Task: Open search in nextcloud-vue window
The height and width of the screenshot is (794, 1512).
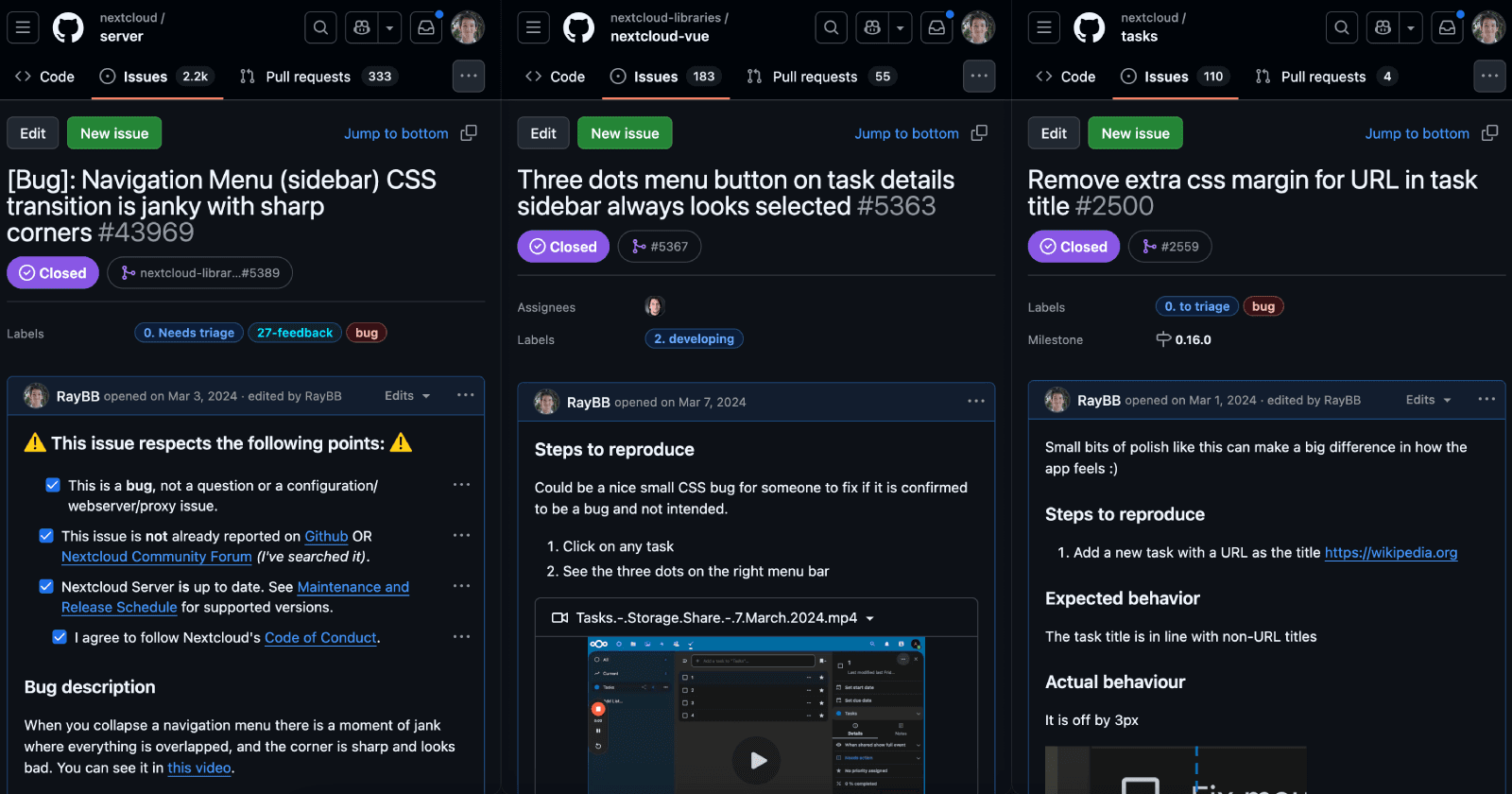Action: point(831,27)
